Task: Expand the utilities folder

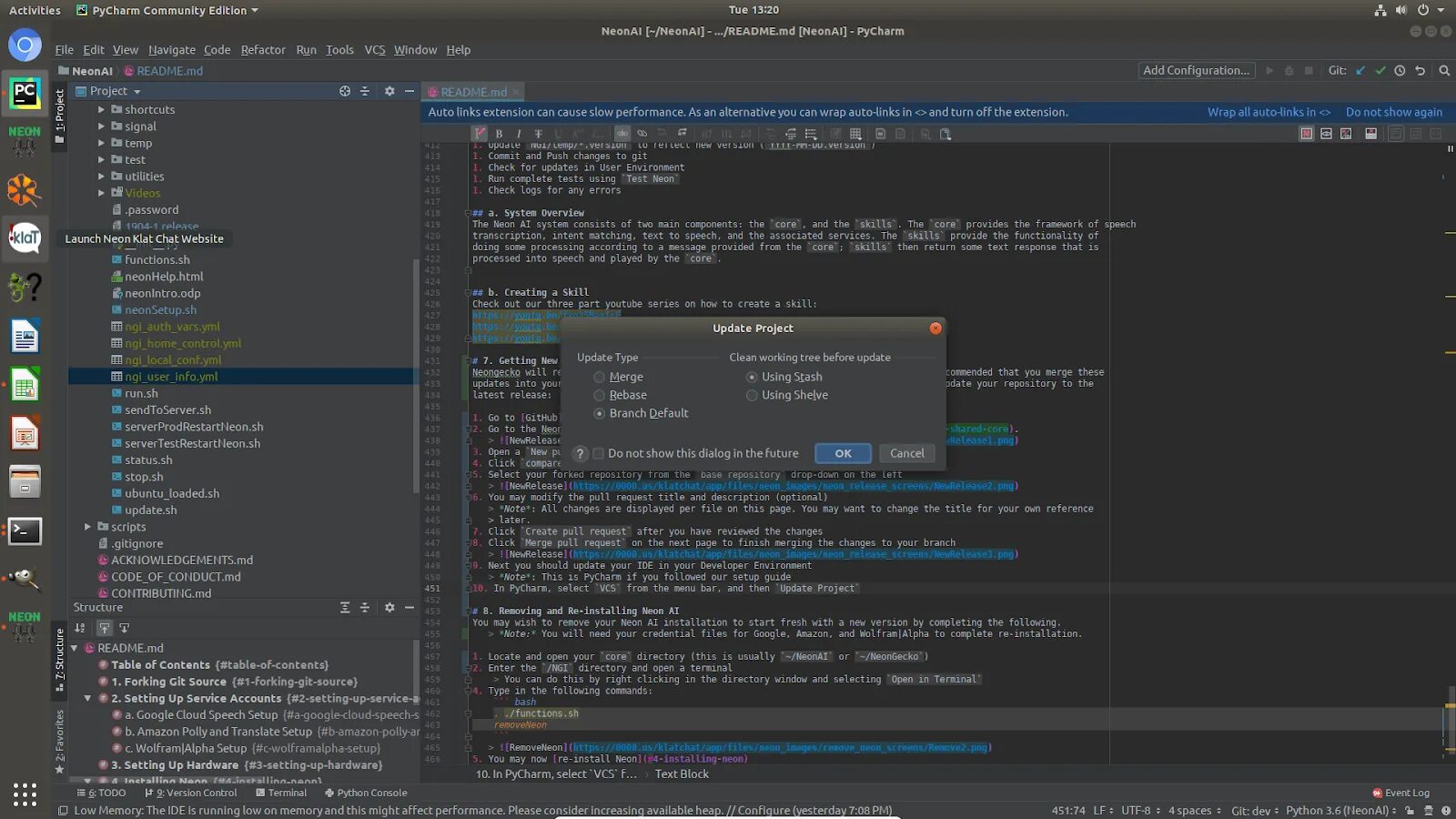Action: (x=102, y=177)
